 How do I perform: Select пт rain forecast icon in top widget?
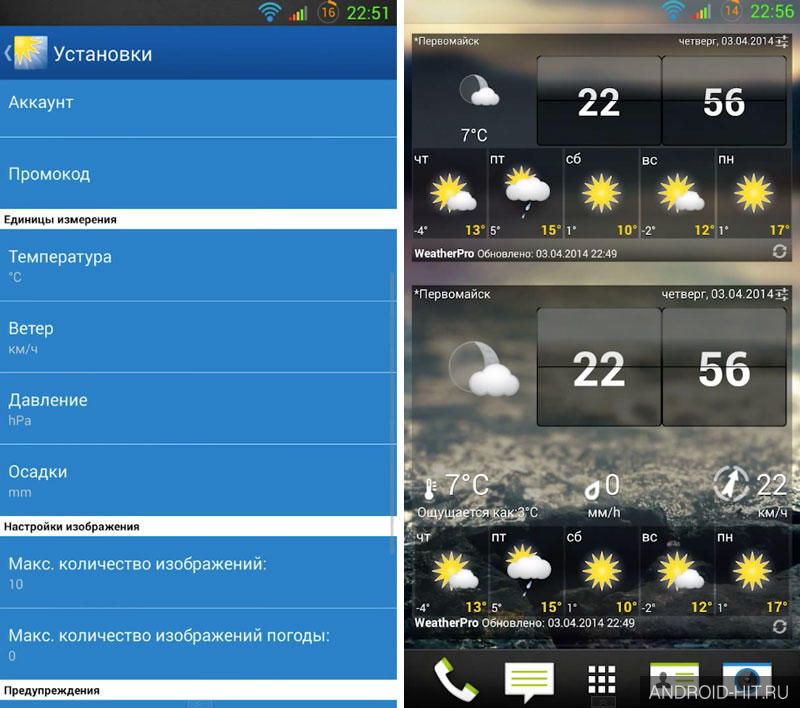click(x=526, y=191)
